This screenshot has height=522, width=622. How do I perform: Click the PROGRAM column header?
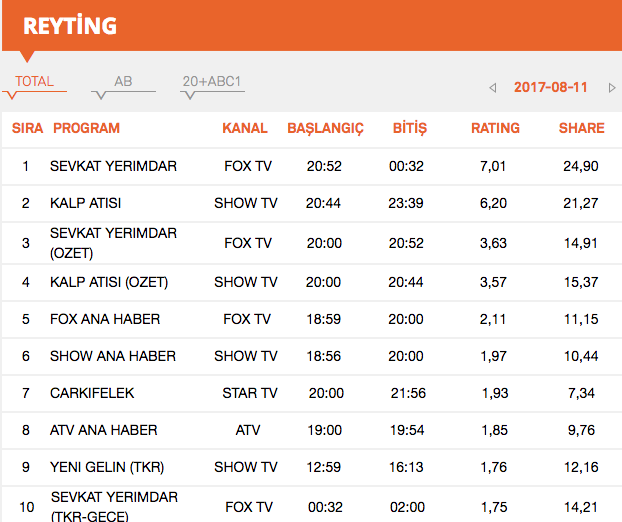[x=86, y=128]
